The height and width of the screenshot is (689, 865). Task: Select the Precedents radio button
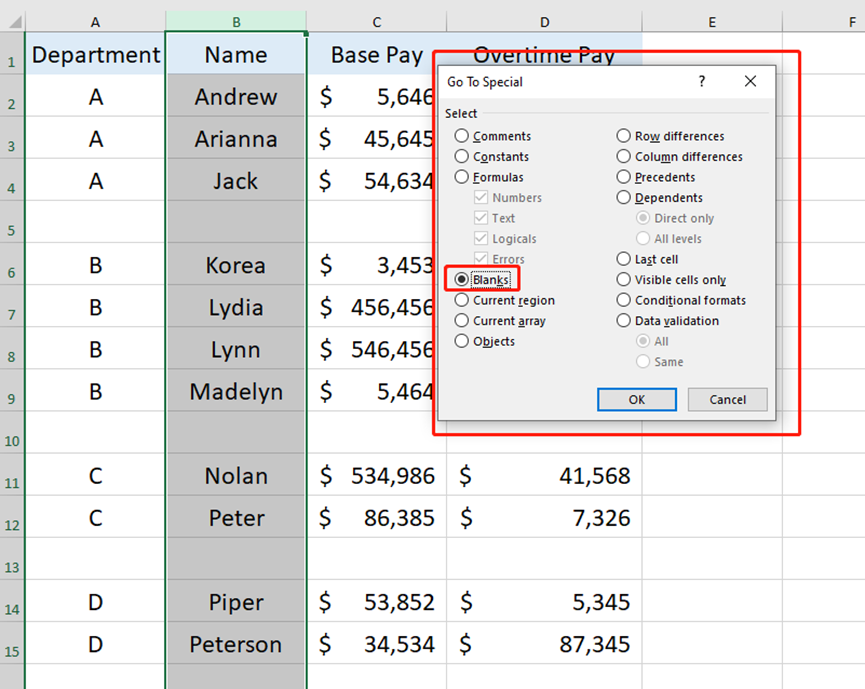click(x=623, y=177)
